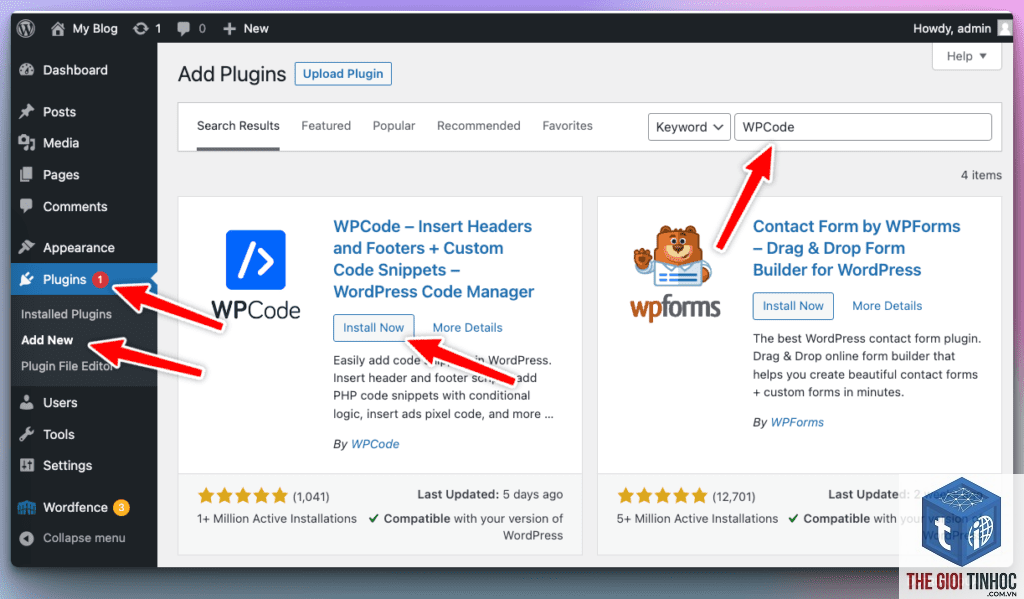
Task: Click the Plugins update count badge
Action: [x=100, y=280]
